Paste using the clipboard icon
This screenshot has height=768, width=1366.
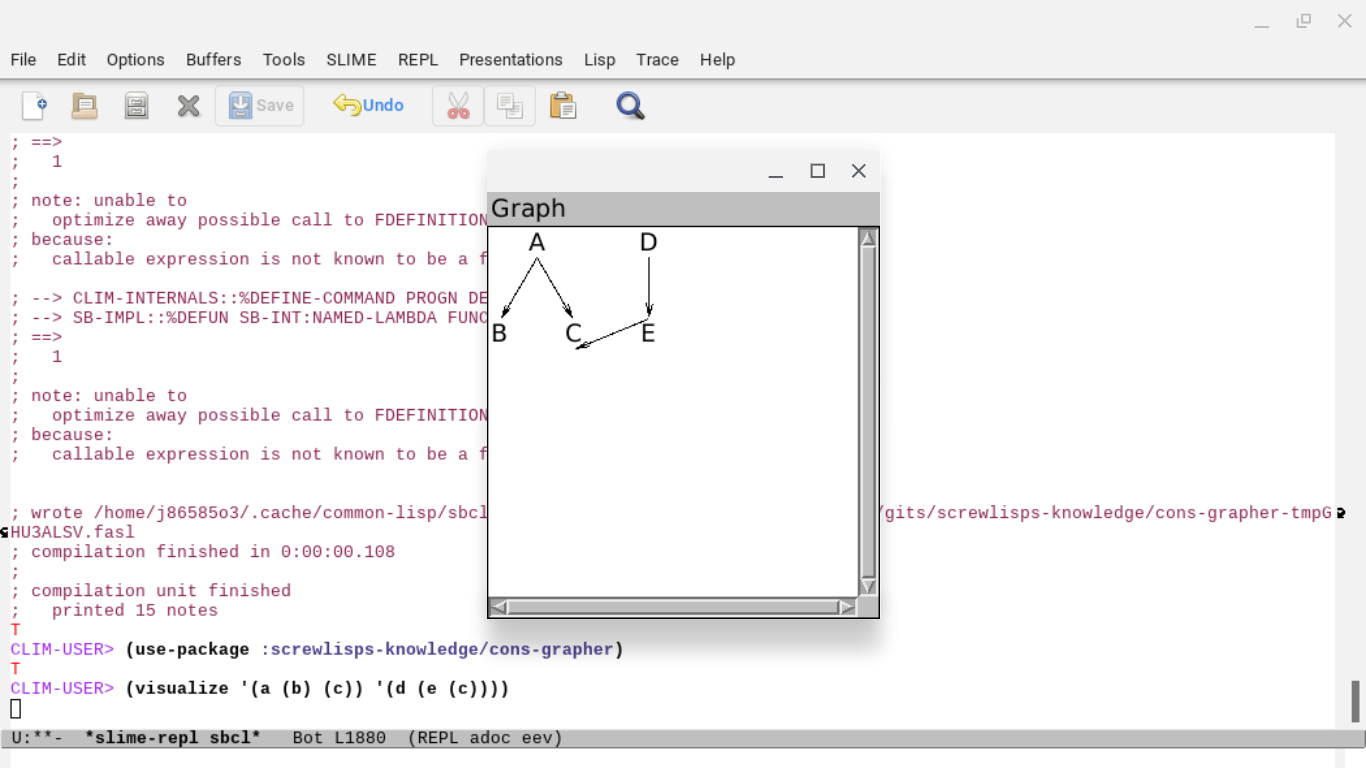[563, 106]
